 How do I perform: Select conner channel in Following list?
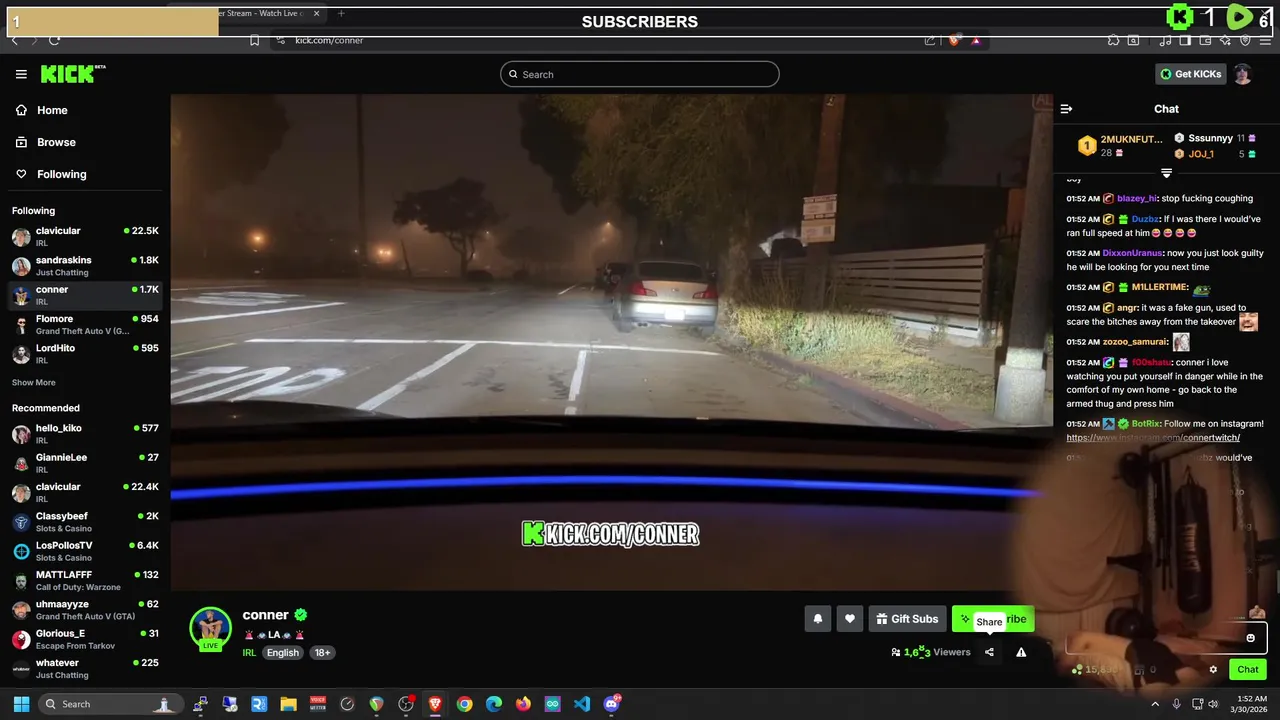coord(85,295)
